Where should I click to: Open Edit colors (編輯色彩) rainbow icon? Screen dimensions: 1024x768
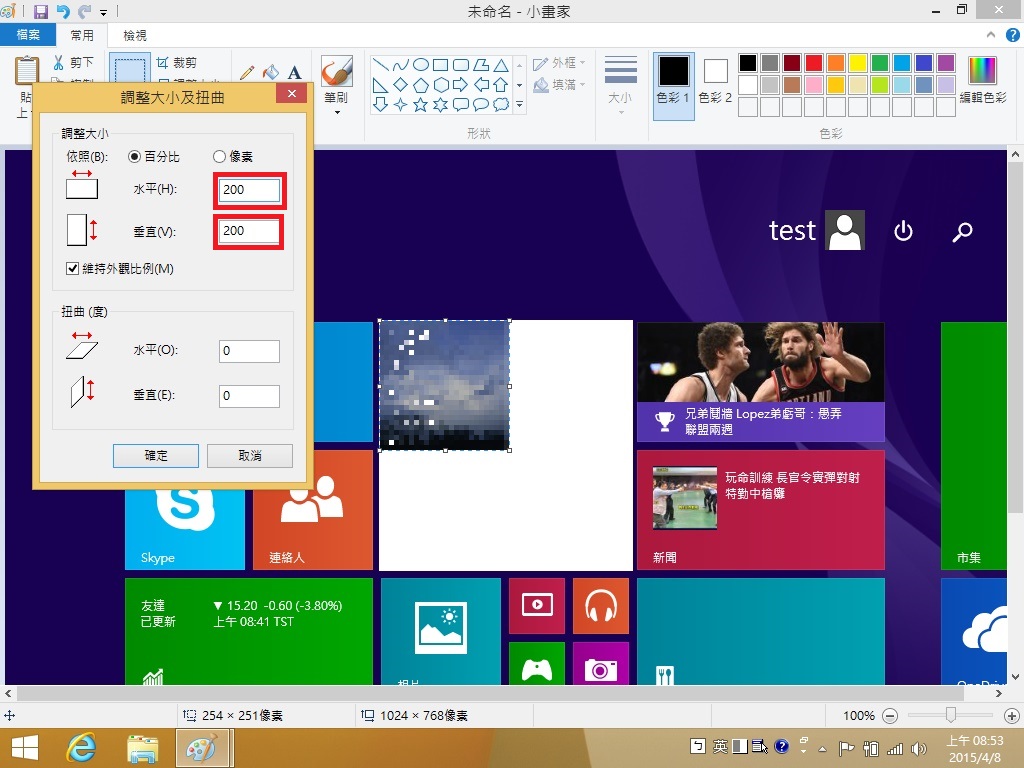coord(982,71)
